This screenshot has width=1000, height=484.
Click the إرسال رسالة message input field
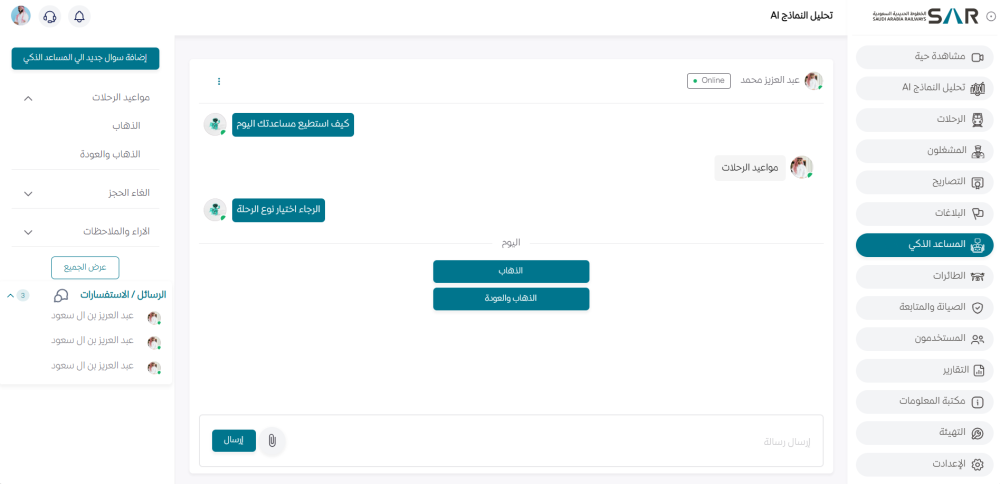pyautogui.click(x=550, y=441)
